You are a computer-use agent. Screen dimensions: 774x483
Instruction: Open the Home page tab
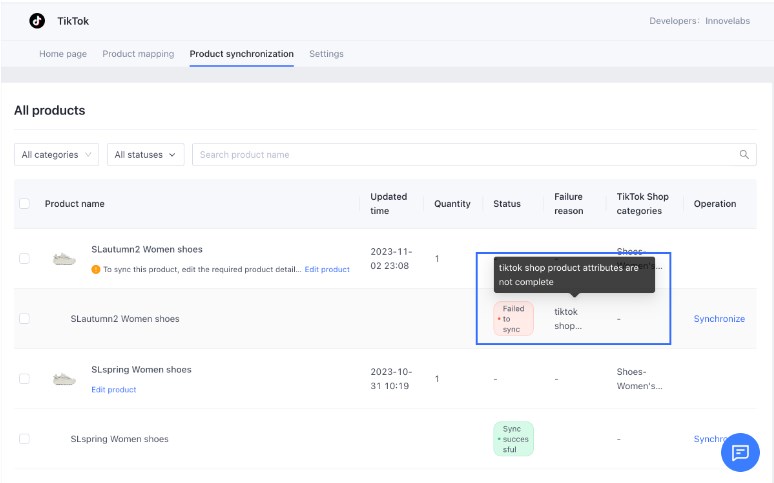click(x=63, y=54)
